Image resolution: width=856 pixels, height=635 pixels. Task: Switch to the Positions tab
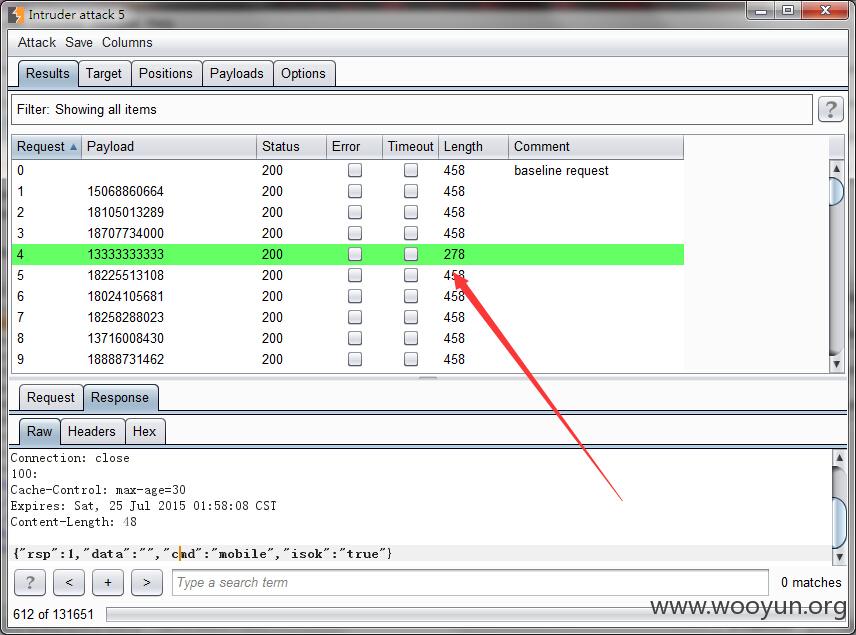pyautogui.click(x=166, y=73)
